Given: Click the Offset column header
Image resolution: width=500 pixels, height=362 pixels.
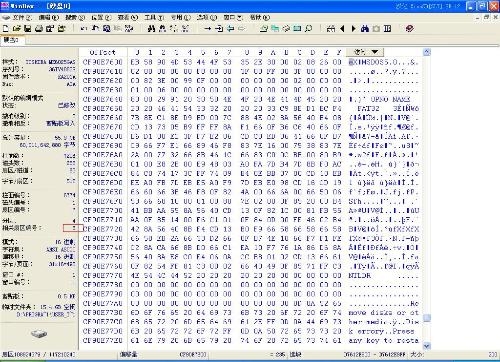Looking at the screenshot, I should [103, 52].
